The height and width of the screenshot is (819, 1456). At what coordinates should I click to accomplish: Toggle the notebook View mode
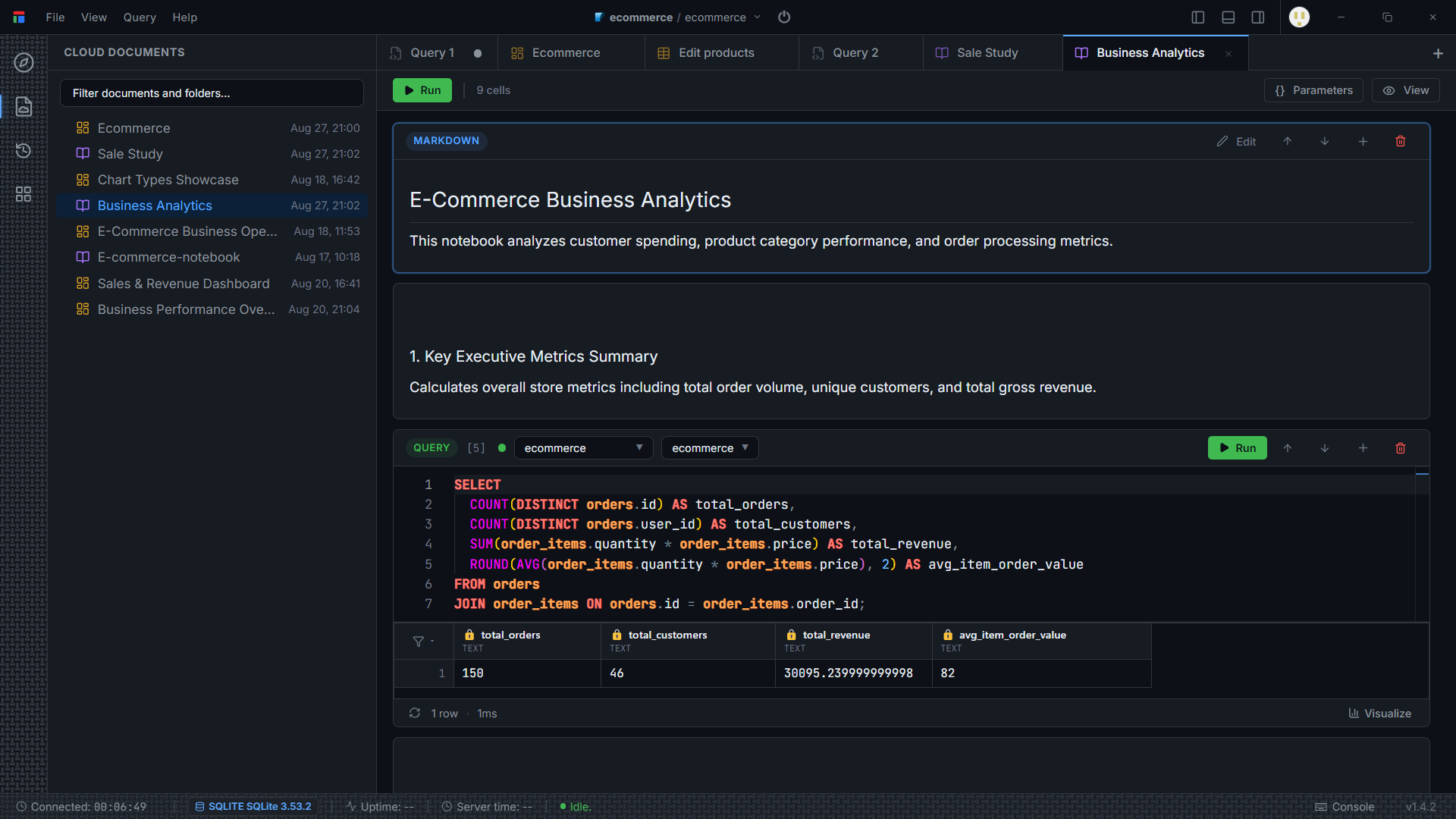pyautogui.click(x=1406, y=90)
